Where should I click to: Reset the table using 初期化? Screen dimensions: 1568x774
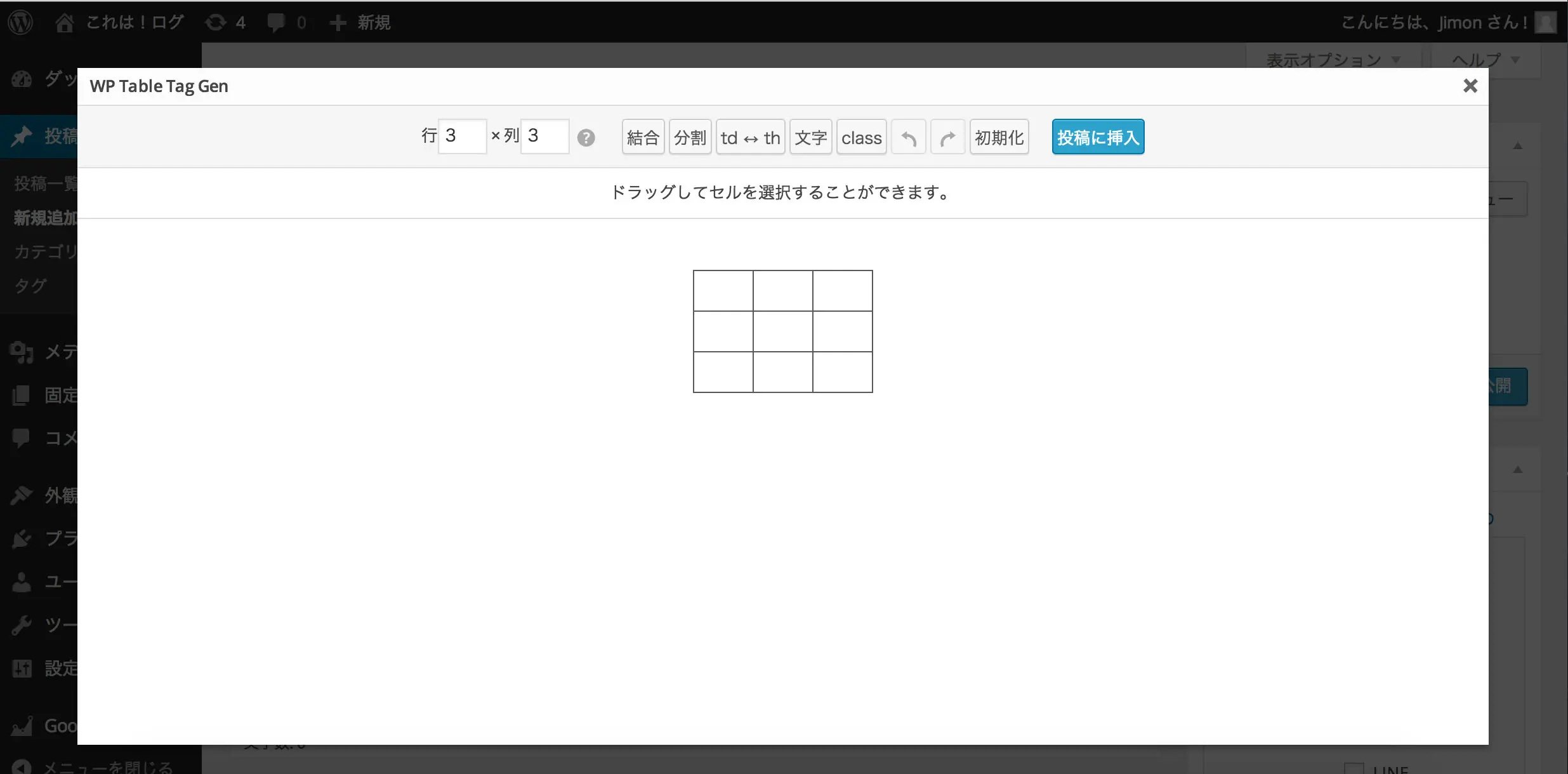coord(999,137)
